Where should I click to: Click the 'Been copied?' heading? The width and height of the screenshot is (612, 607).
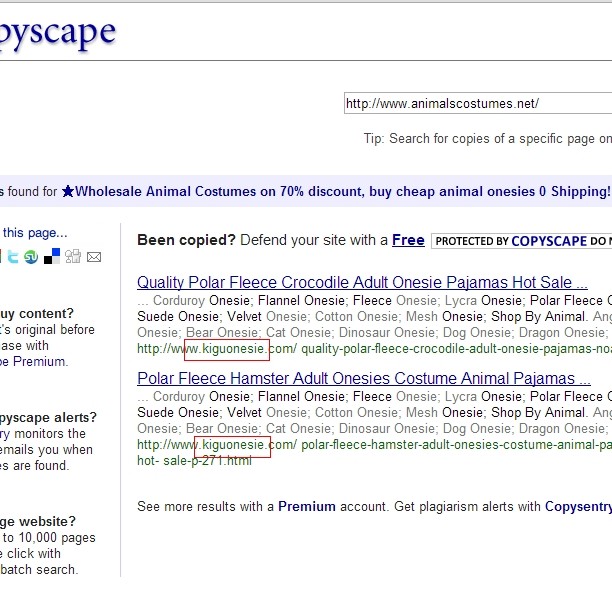[186, 240]
